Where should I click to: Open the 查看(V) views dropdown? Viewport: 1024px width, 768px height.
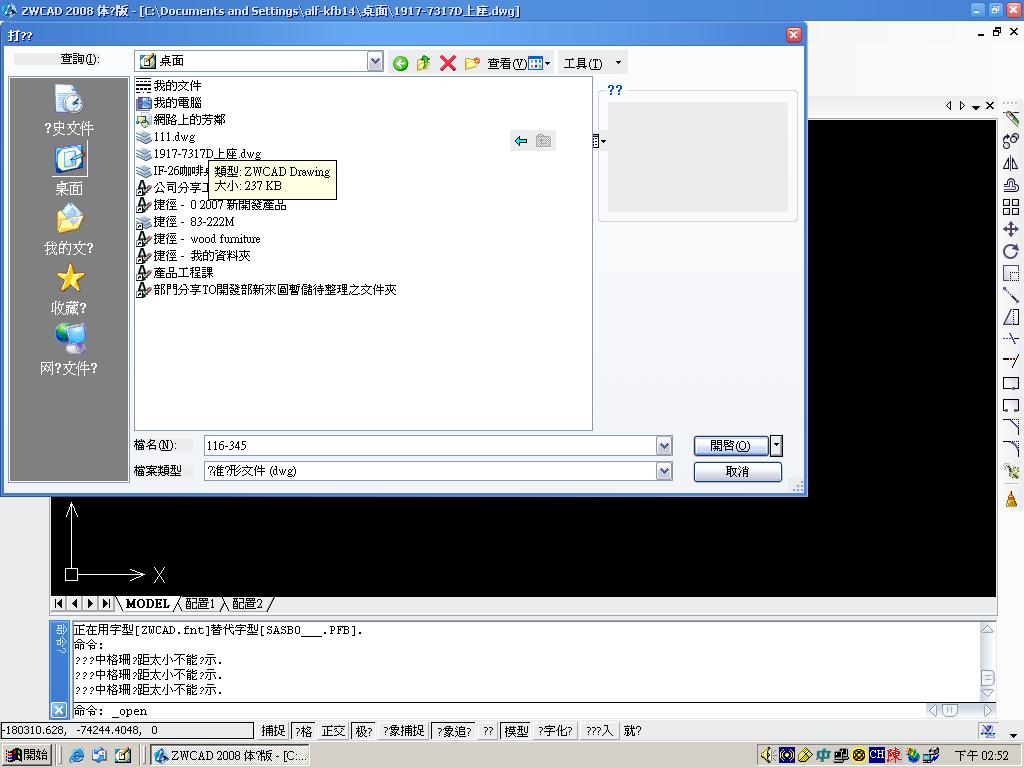[519, 63]
